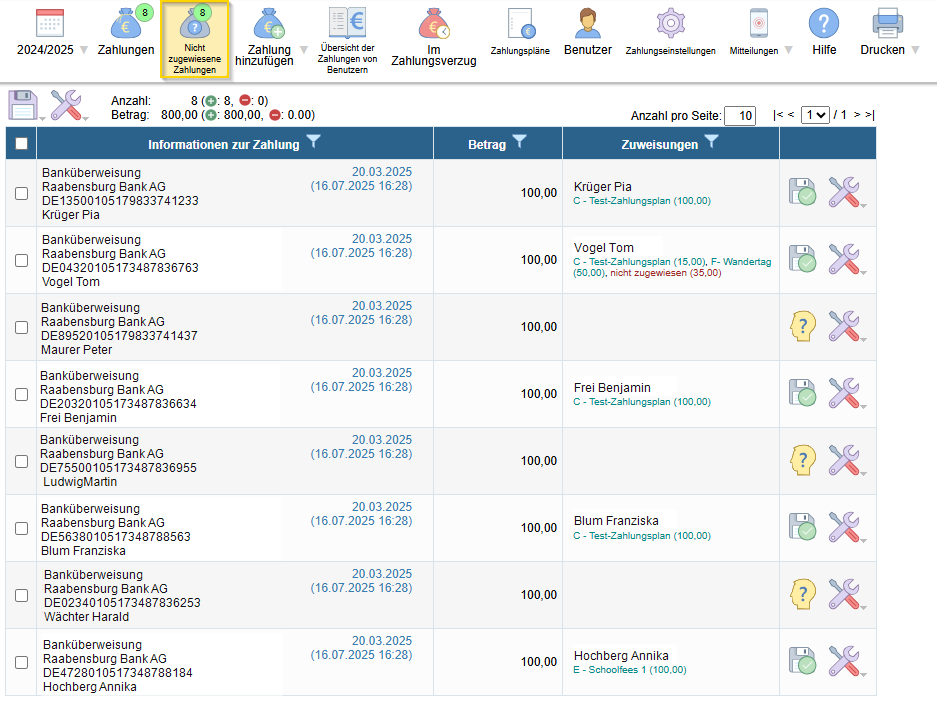Click question head icon for Wächter Harald
The width and height of the screenshot is (937, 714).
point(803,594)
